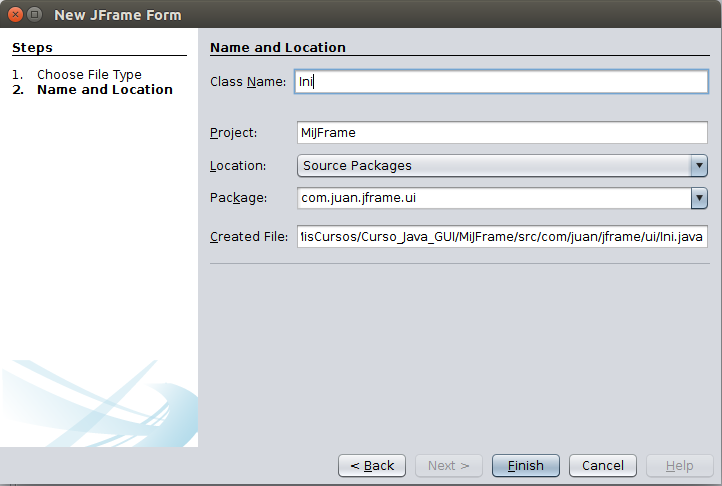Click the Project field containing MiJFrame

pos(502,133)
